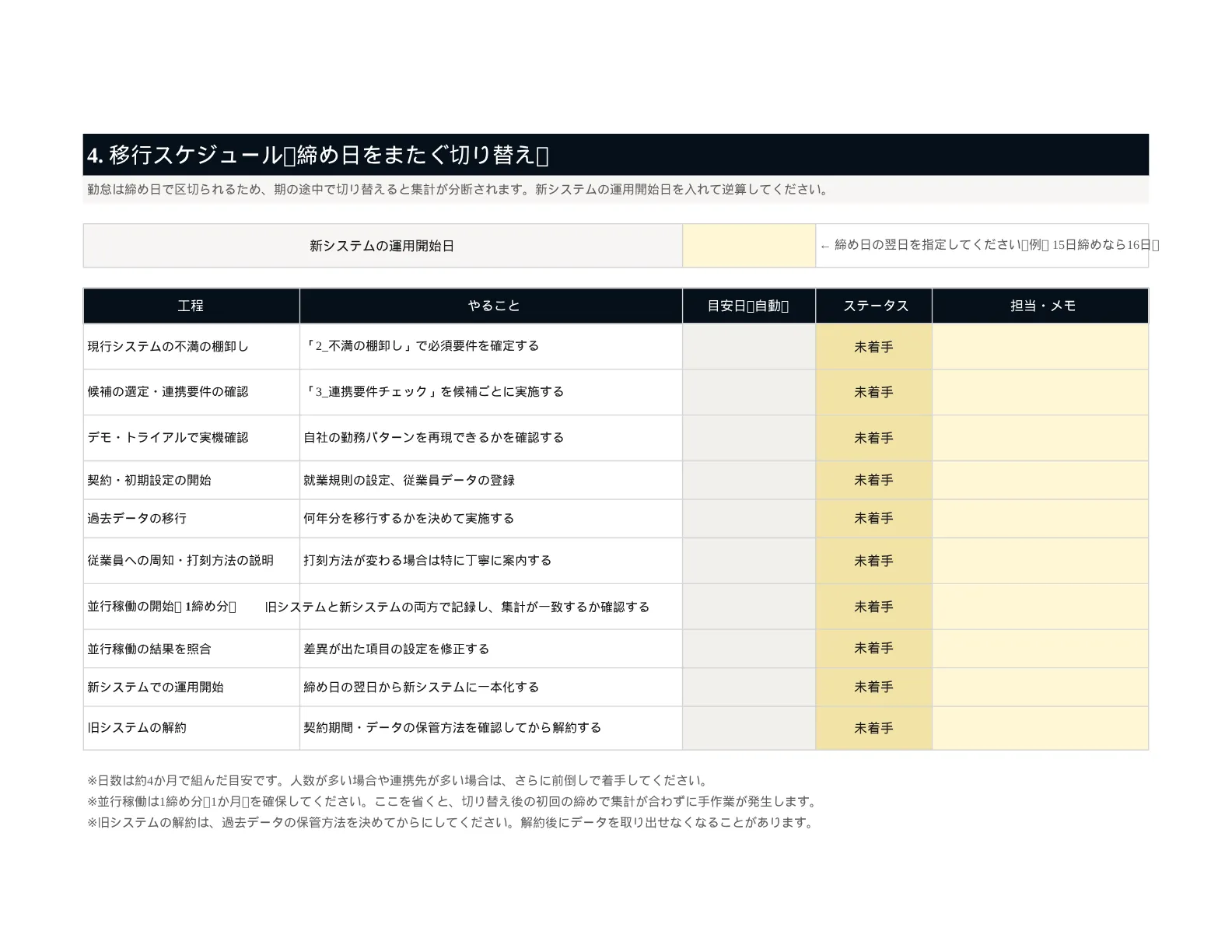Viewport: 1232px width, 952px height.
Task: Open status 未着手 for 新システムでの運用開始 row
Action: [874, 687]
